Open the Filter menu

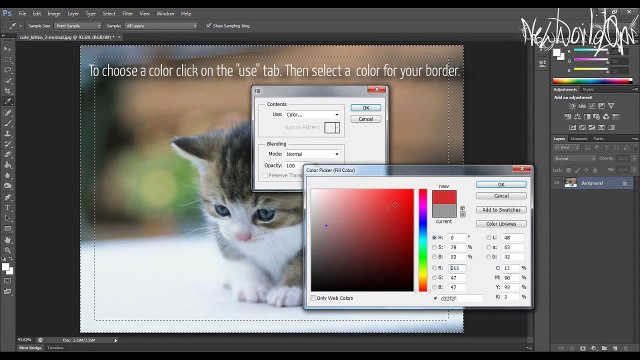point(127,13)
